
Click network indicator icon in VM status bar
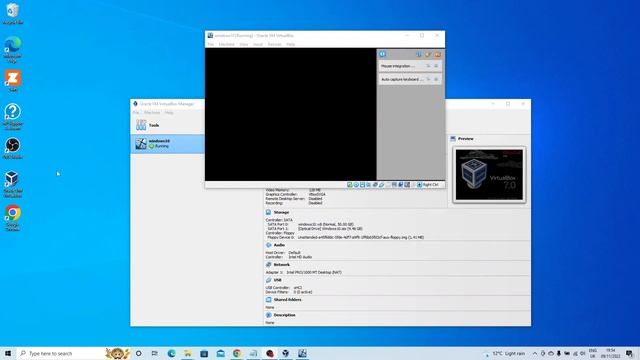pyautogui.click(x=376, y=185)
